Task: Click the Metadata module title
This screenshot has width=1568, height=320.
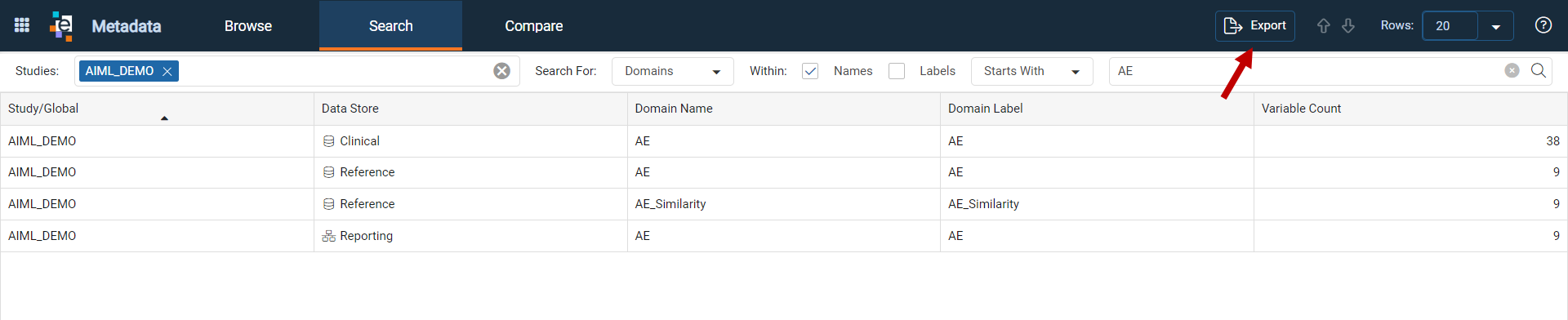Action: click(127, 26)
